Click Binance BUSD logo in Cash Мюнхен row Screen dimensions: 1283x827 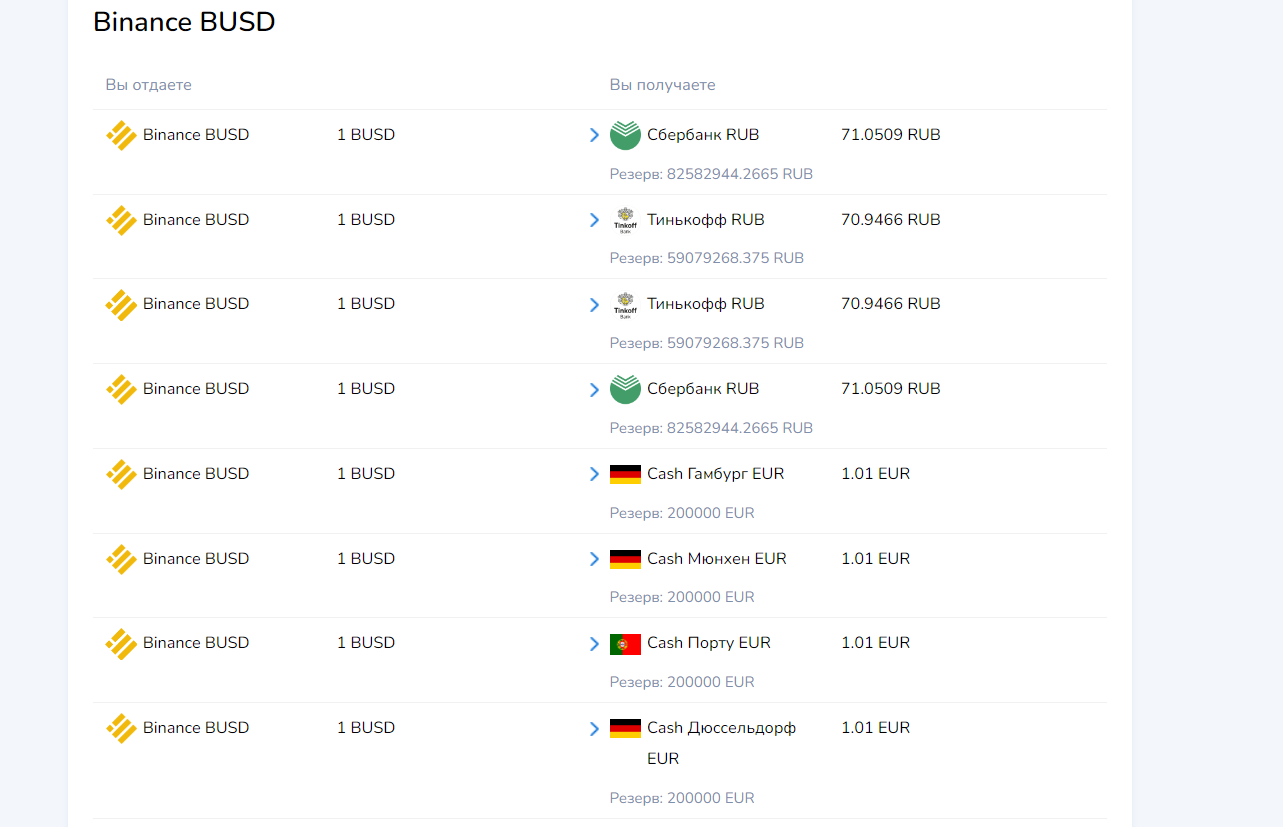[121, 559]
